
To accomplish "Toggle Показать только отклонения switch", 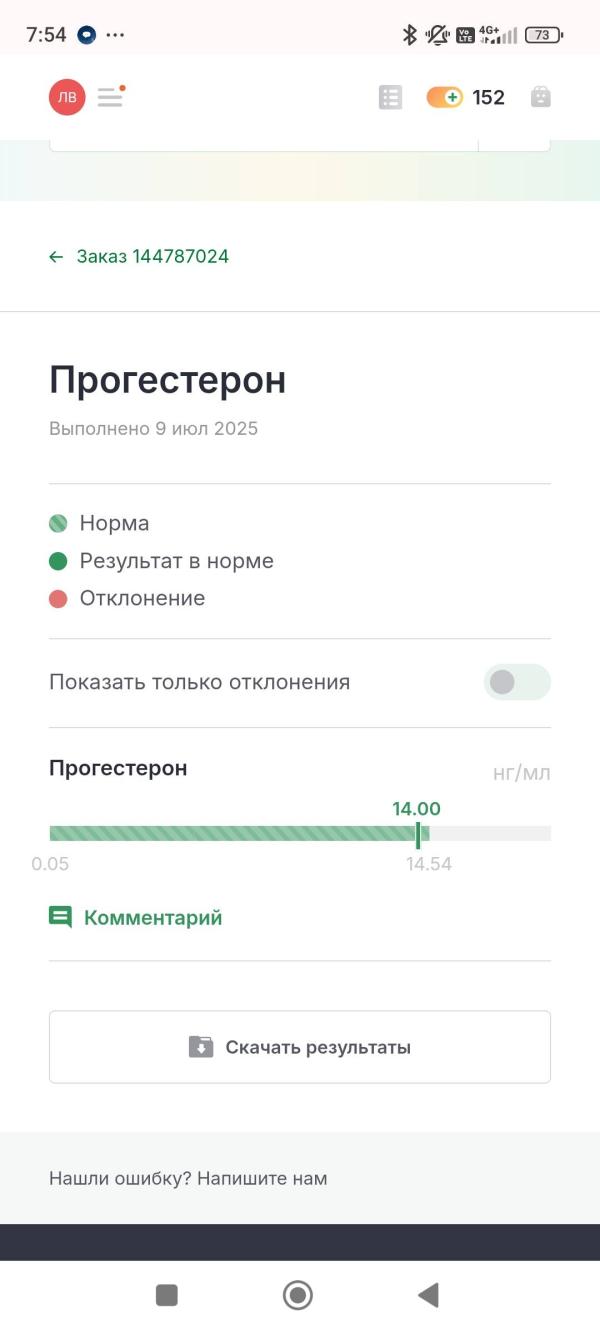I will pos(517,682).
